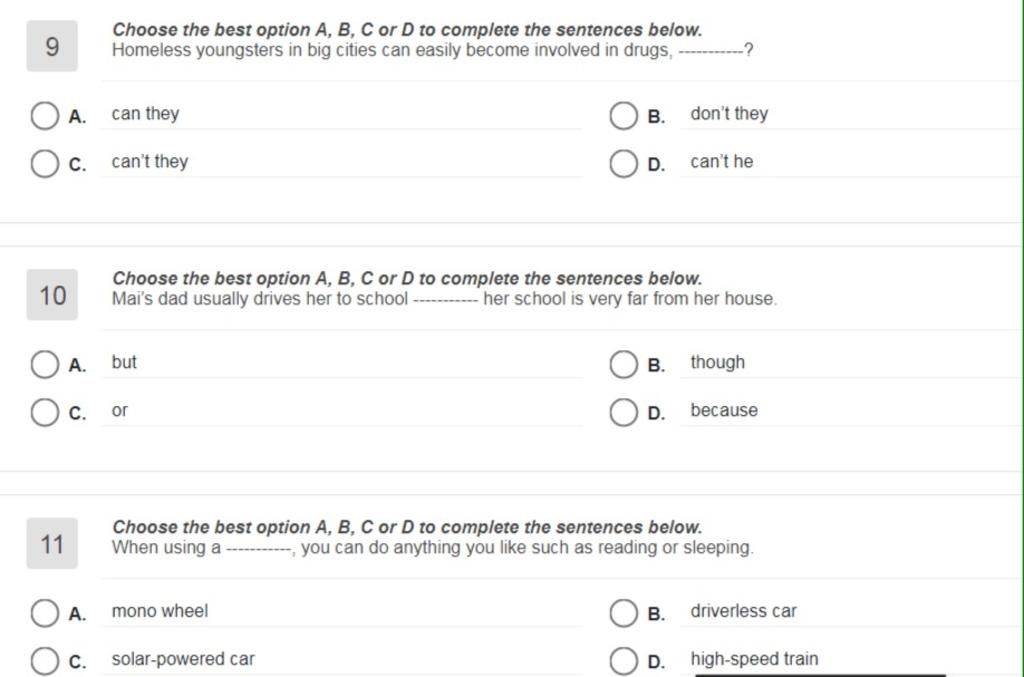Click the 'because' answer text
The image size is (1024, 677).
[724, 410]
